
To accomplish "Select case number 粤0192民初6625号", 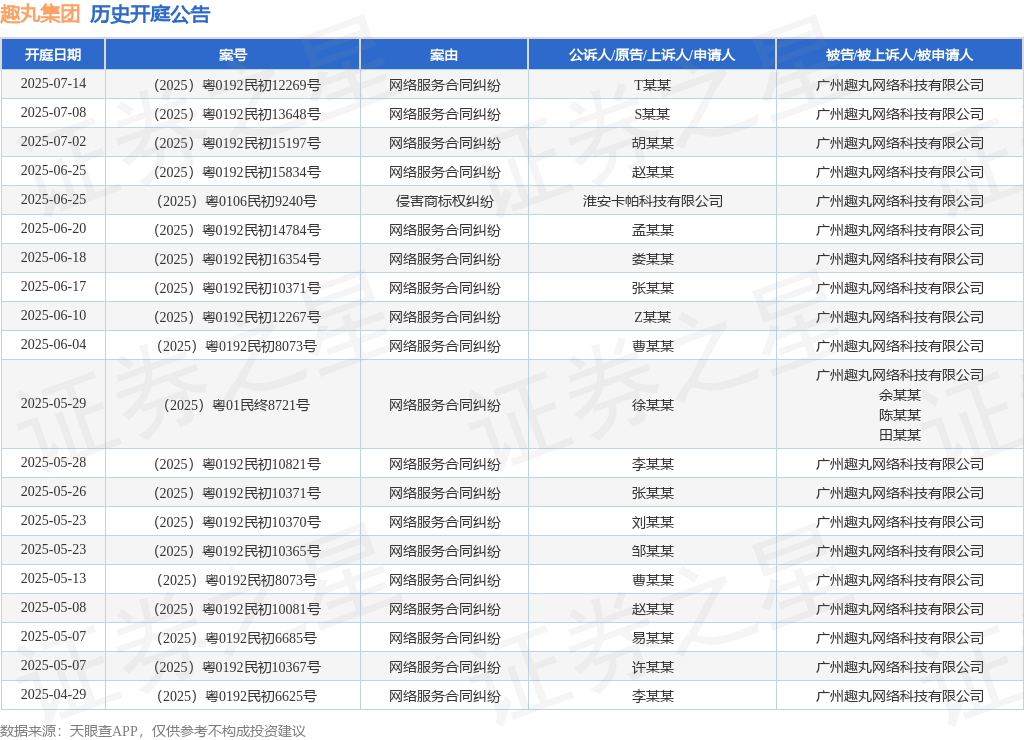I will 236,696.
